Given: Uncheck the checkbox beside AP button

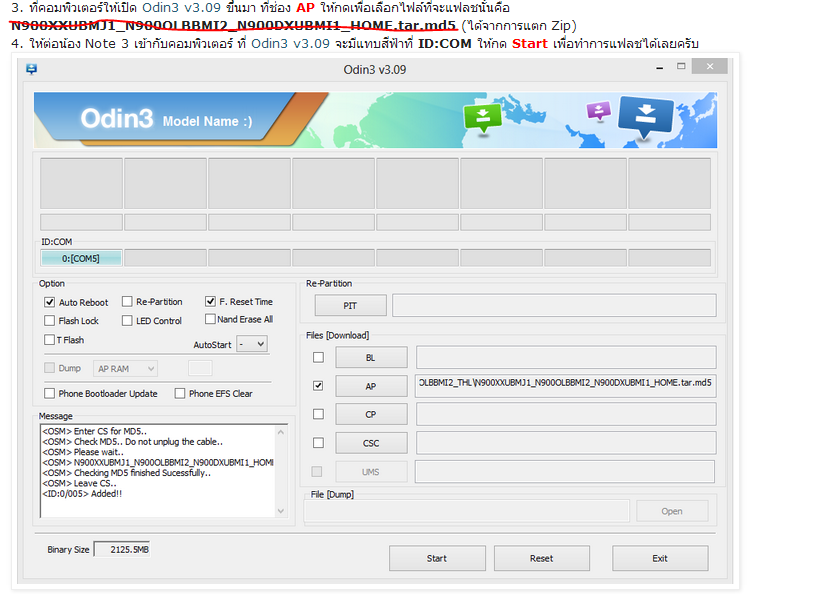Looking at the screenshot, I should pyautogui.click(x=318, y=386).
